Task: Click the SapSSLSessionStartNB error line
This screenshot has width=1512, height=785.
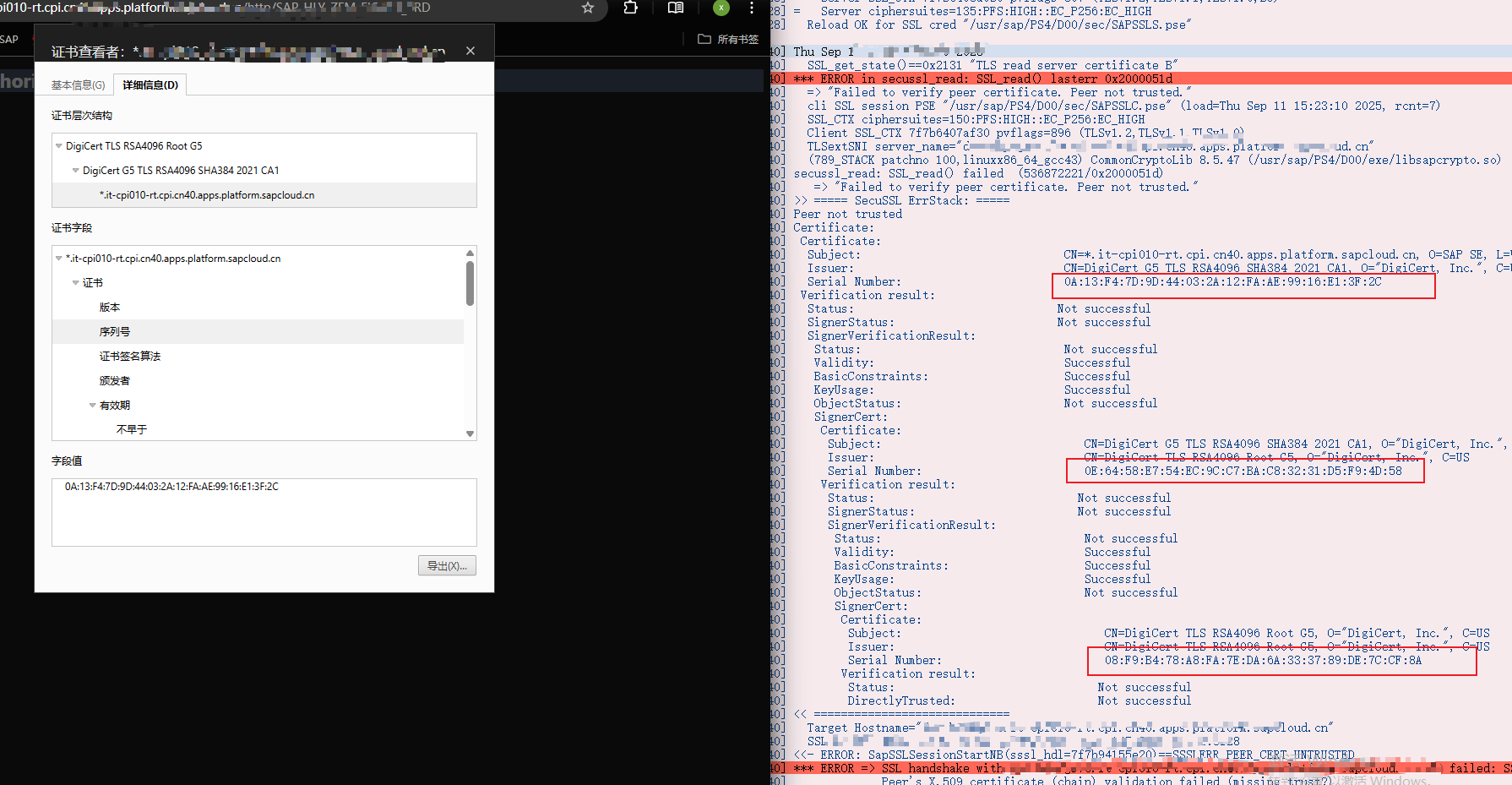Action: tap(1074, 755)
